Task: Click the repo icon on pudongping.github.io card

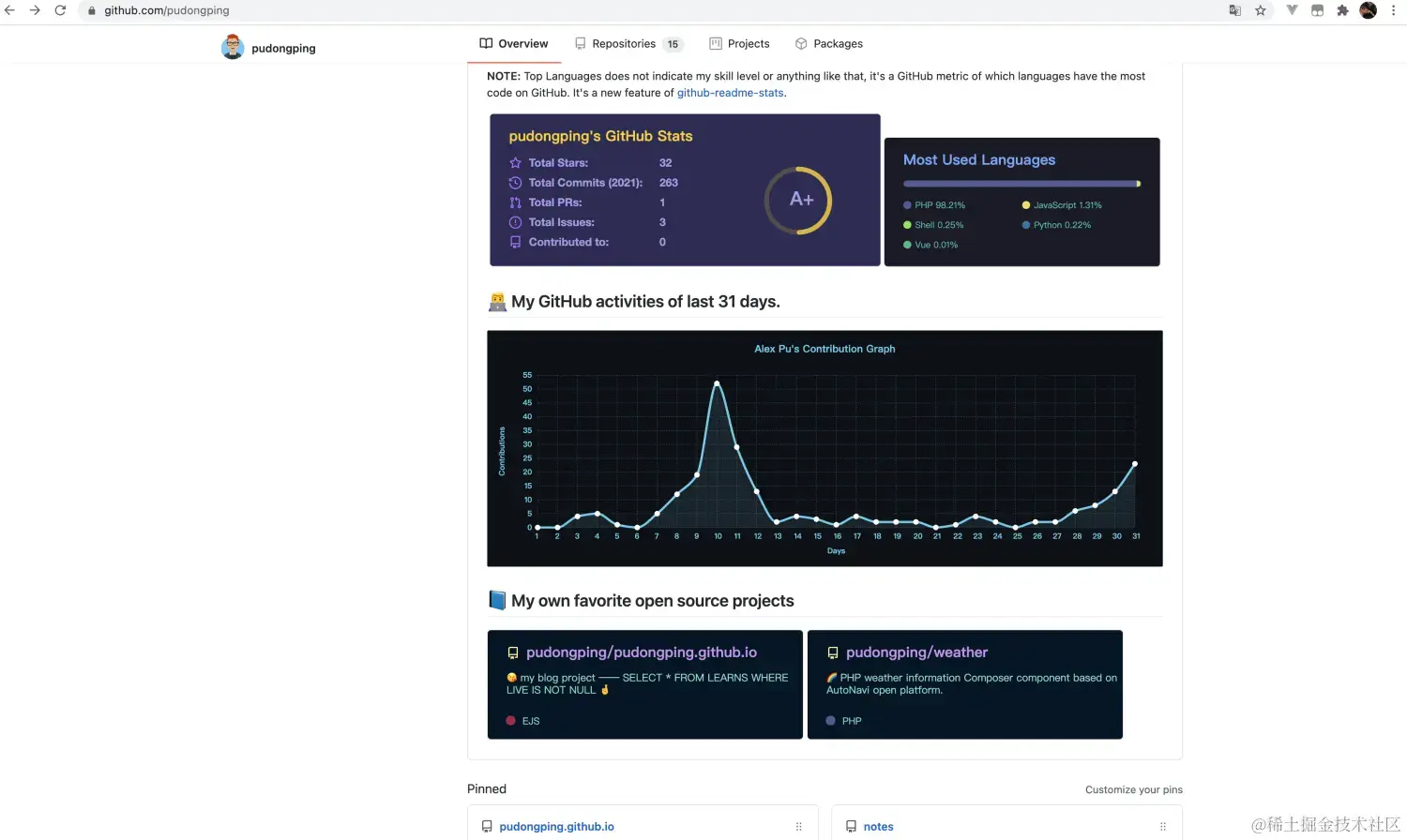Action: pos(513,653)
